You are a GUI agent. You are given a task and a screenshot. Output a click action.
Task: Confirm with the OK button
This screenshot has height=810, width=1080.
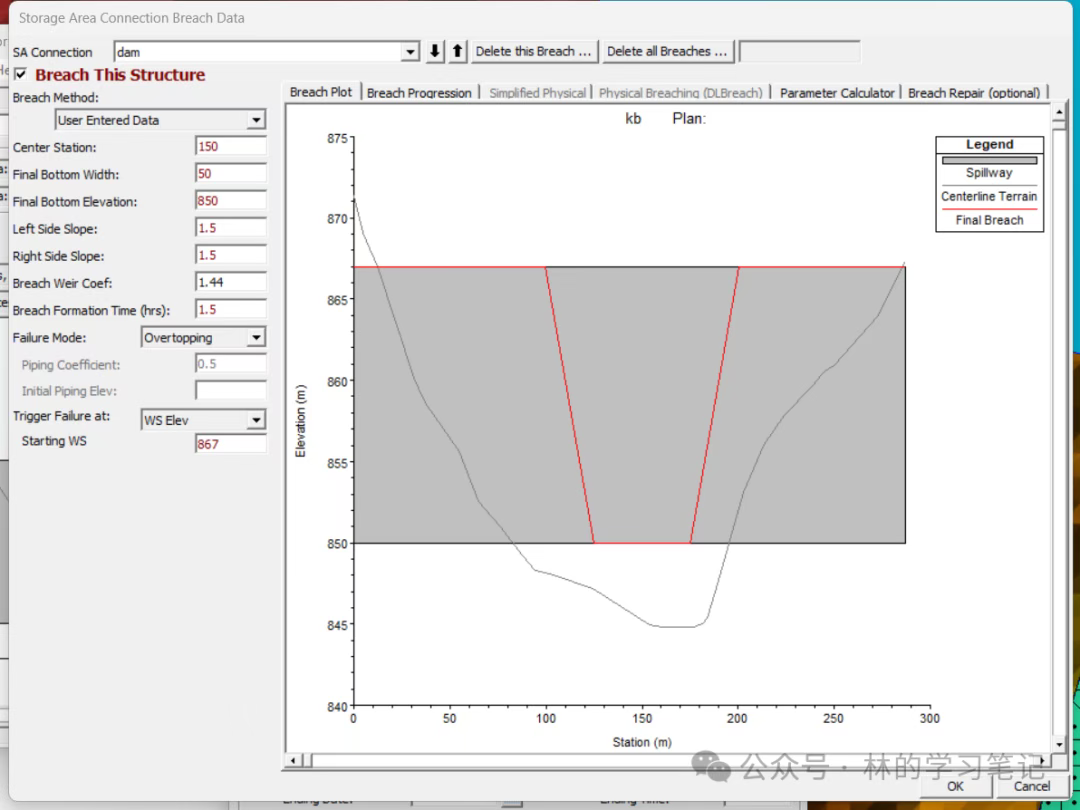click(955, 786)
